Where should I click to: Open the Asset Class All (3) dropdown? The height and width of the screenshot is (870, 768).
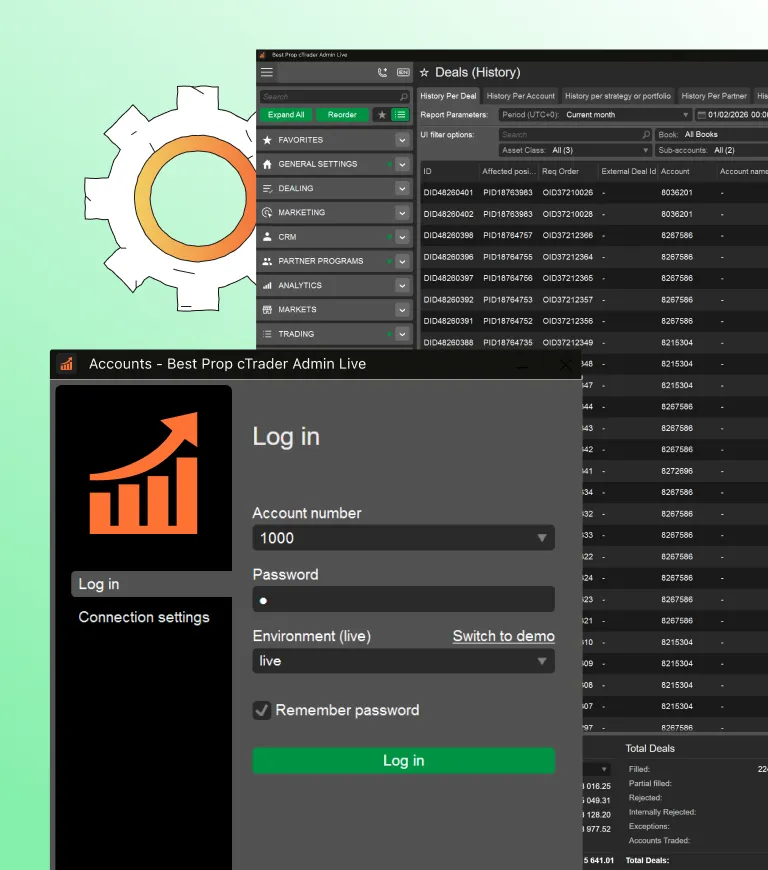click(575, 150)
